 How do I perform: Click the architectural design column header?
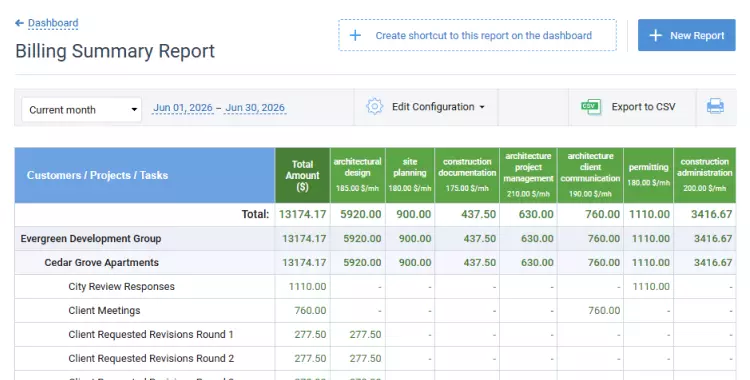pos(357,175)
